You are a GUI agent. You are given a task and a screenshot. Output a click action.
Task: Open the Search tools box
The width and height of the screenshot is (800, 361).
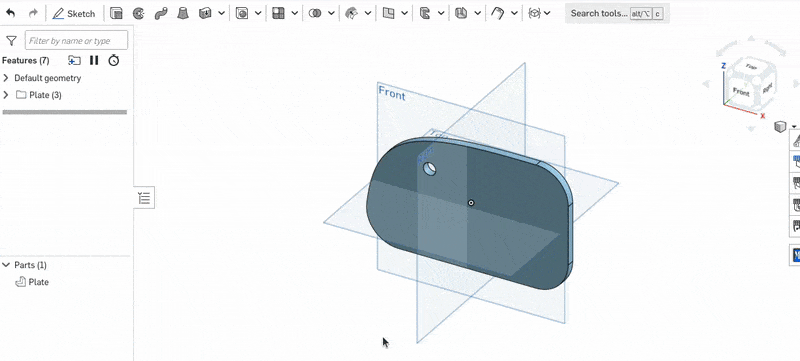click(x=617, y=14)
